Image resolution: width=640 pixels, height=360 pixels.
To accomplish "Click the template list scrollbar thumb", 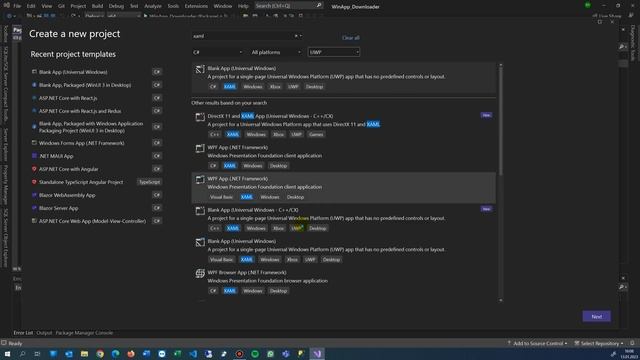I will [x=501, y=122].
